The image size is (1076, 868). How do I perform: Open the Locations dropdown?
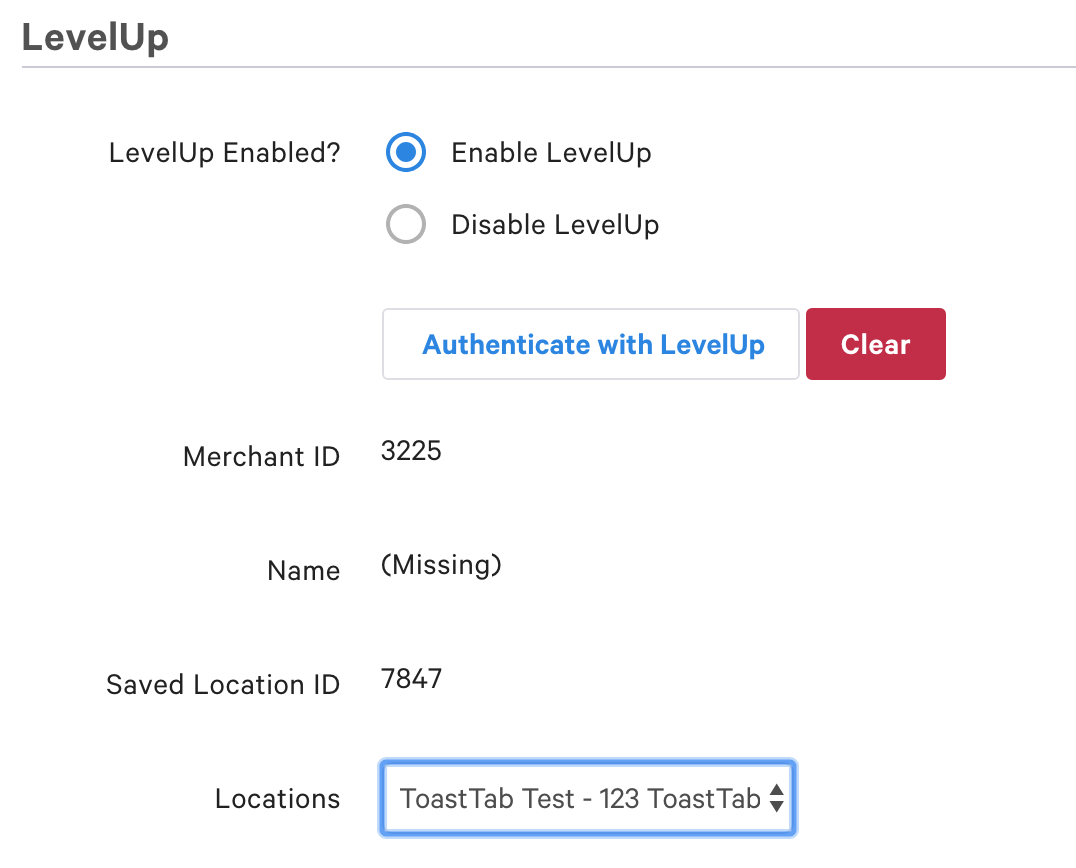pyautogui.click(x=587, y=798)
